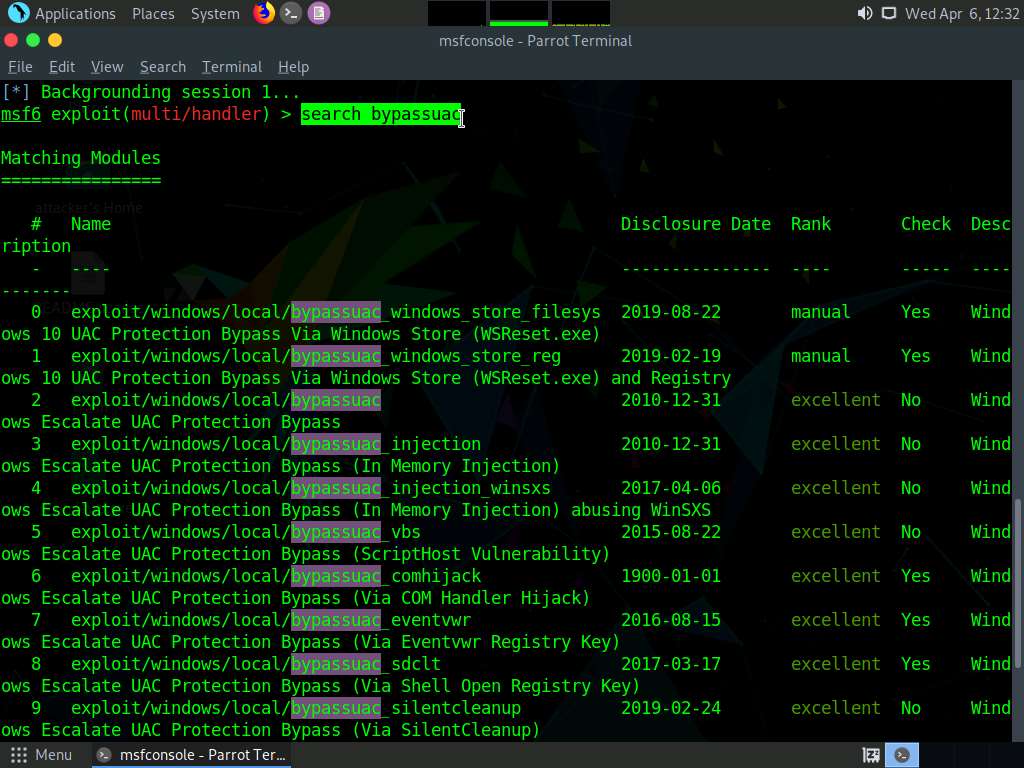
Task: Click the display/network tray icon
Action: (x=888, y=14)
